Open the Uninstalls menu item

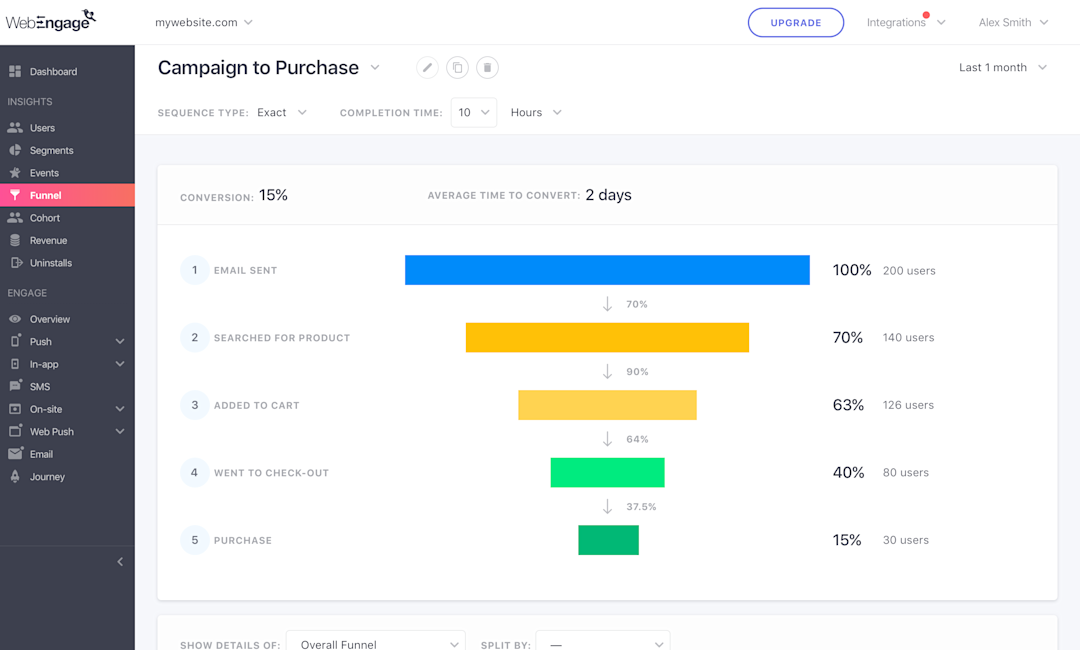(x=50, y=263)
